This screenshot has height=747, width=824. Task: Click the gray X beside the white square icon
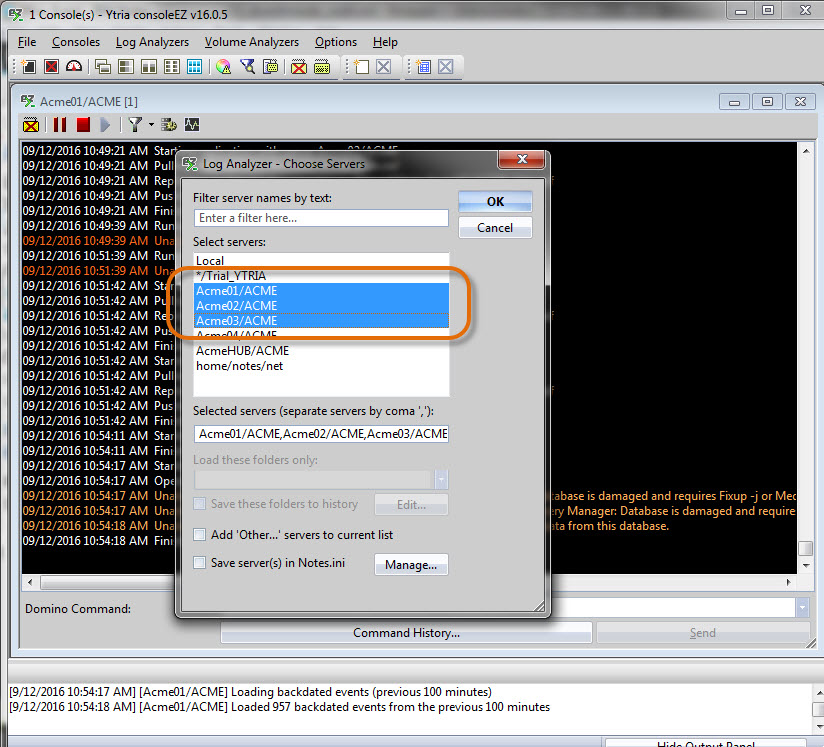pos(384,67)
